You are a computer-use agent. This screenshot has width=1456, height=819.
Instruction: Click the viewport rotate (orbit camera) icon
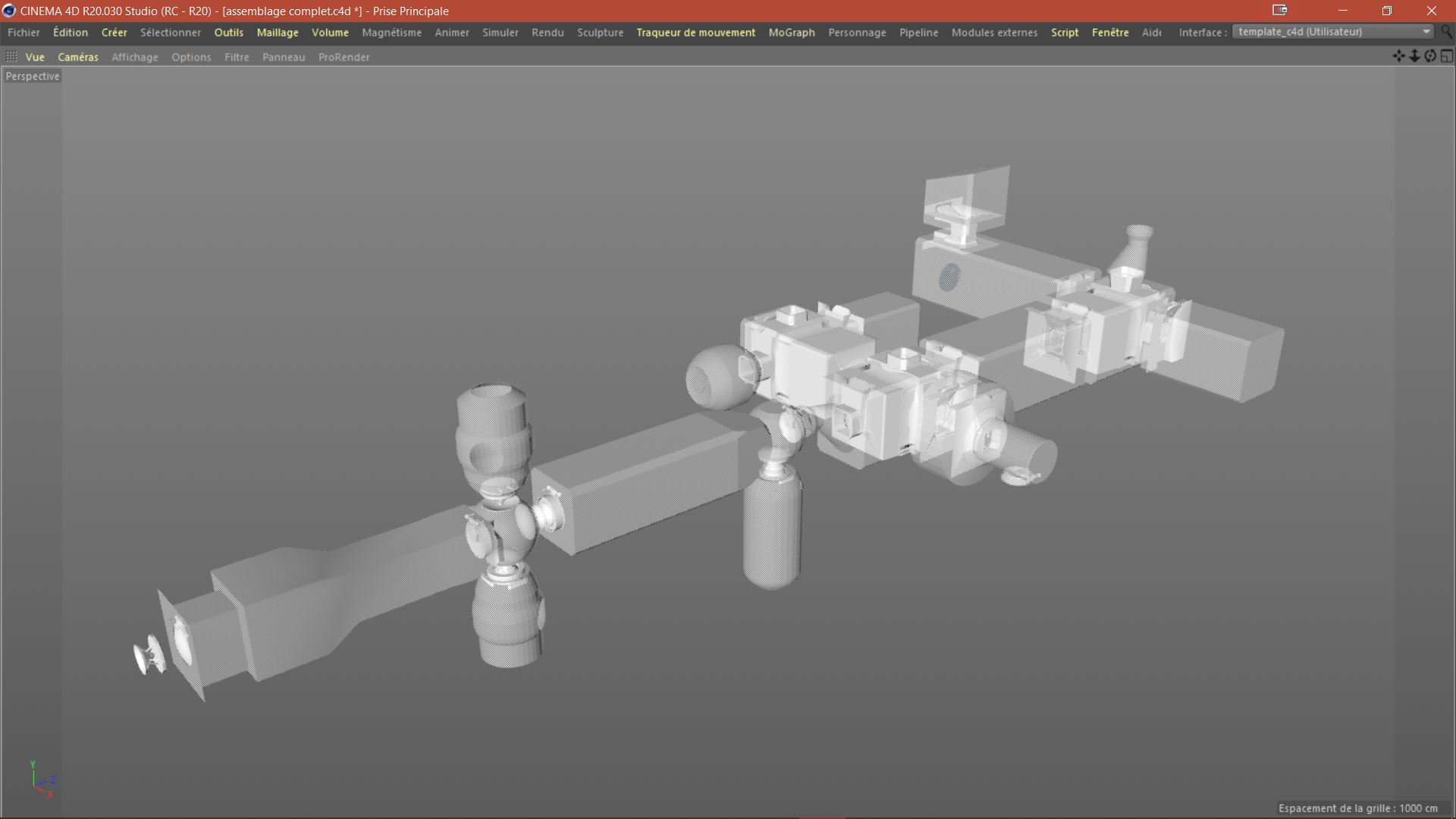click(1430, 56)
